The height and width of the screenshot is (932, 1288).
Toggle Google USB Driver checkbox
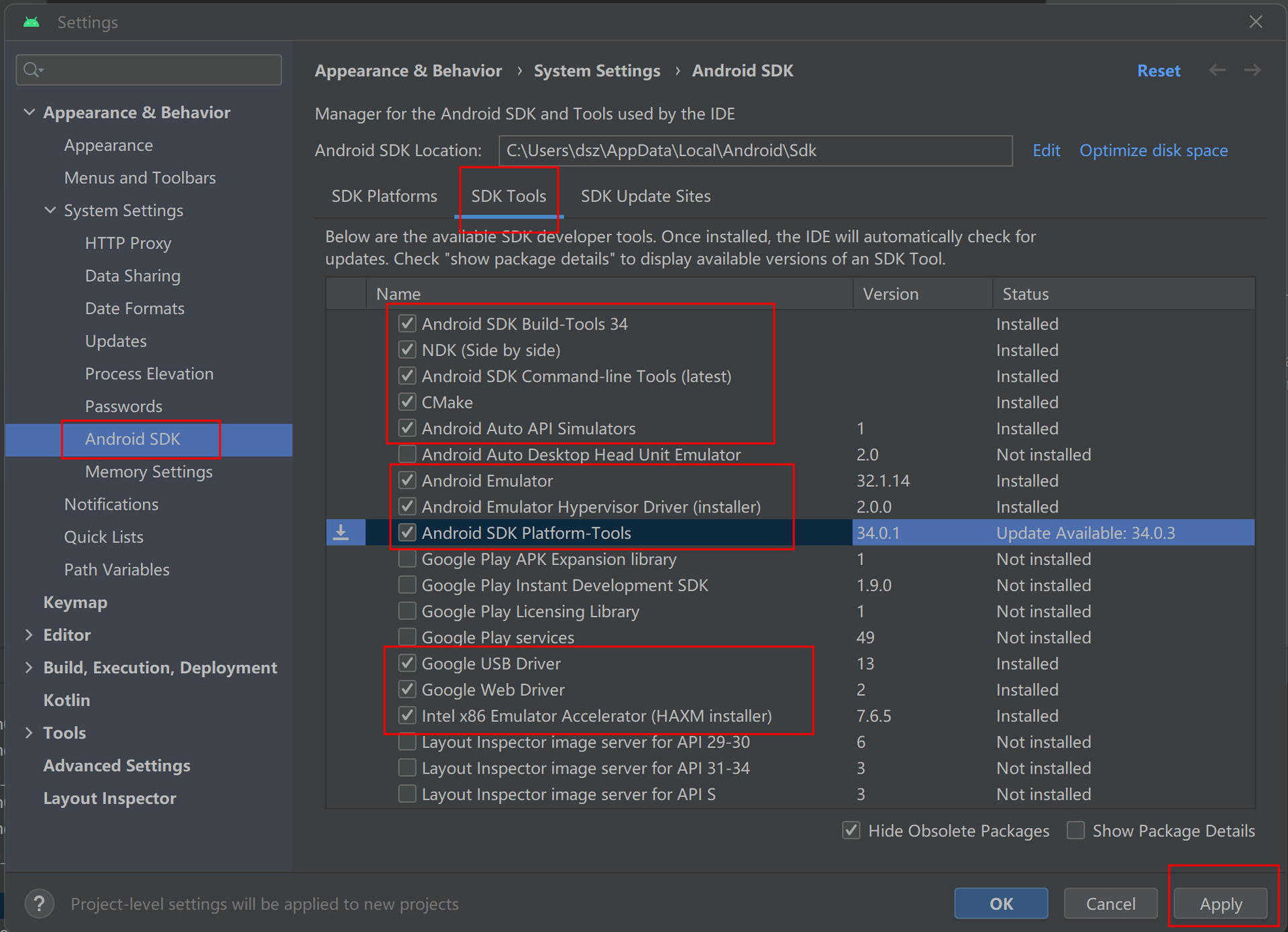[x=407, y=664]
